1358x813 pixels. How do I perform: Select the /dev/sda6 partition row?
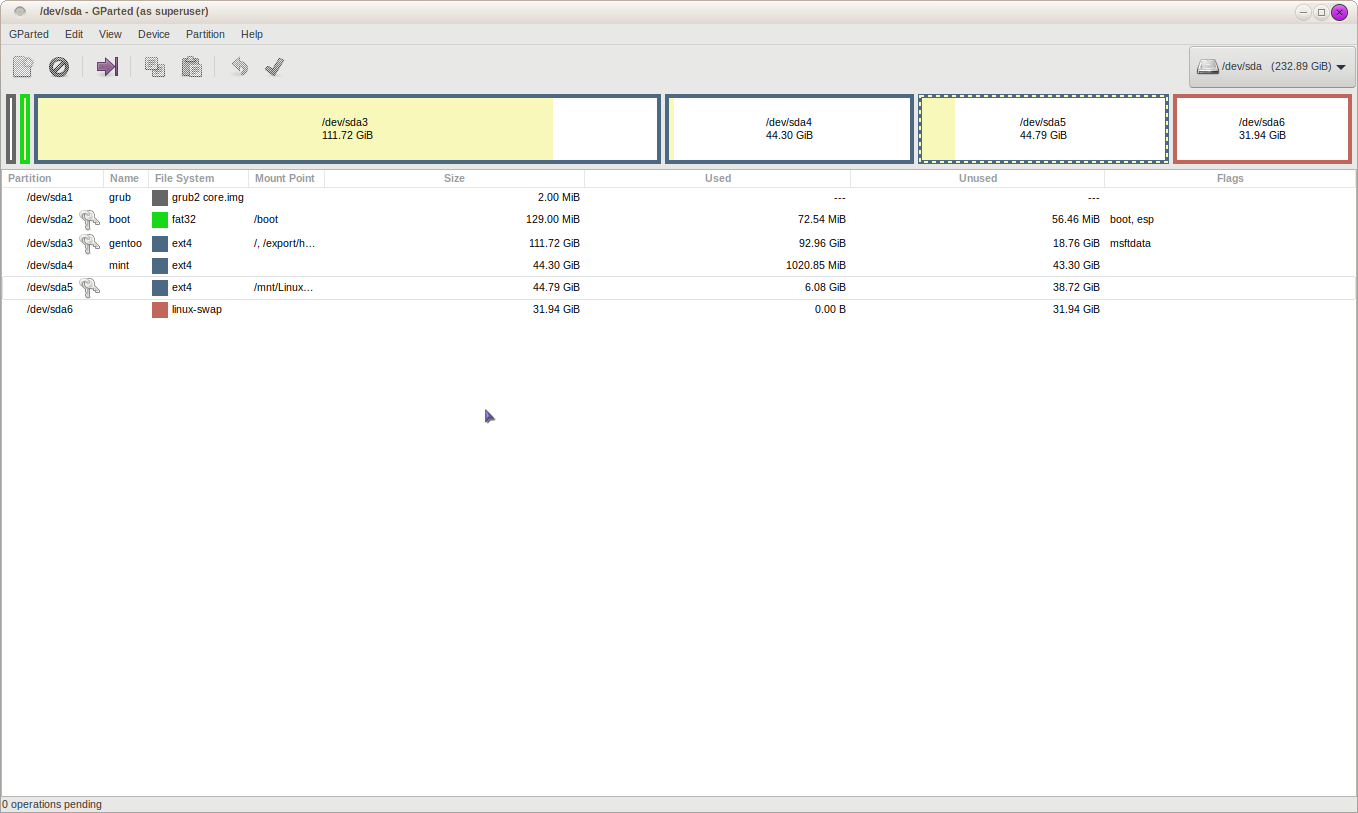pyautogui.click(x=679, y=310)
